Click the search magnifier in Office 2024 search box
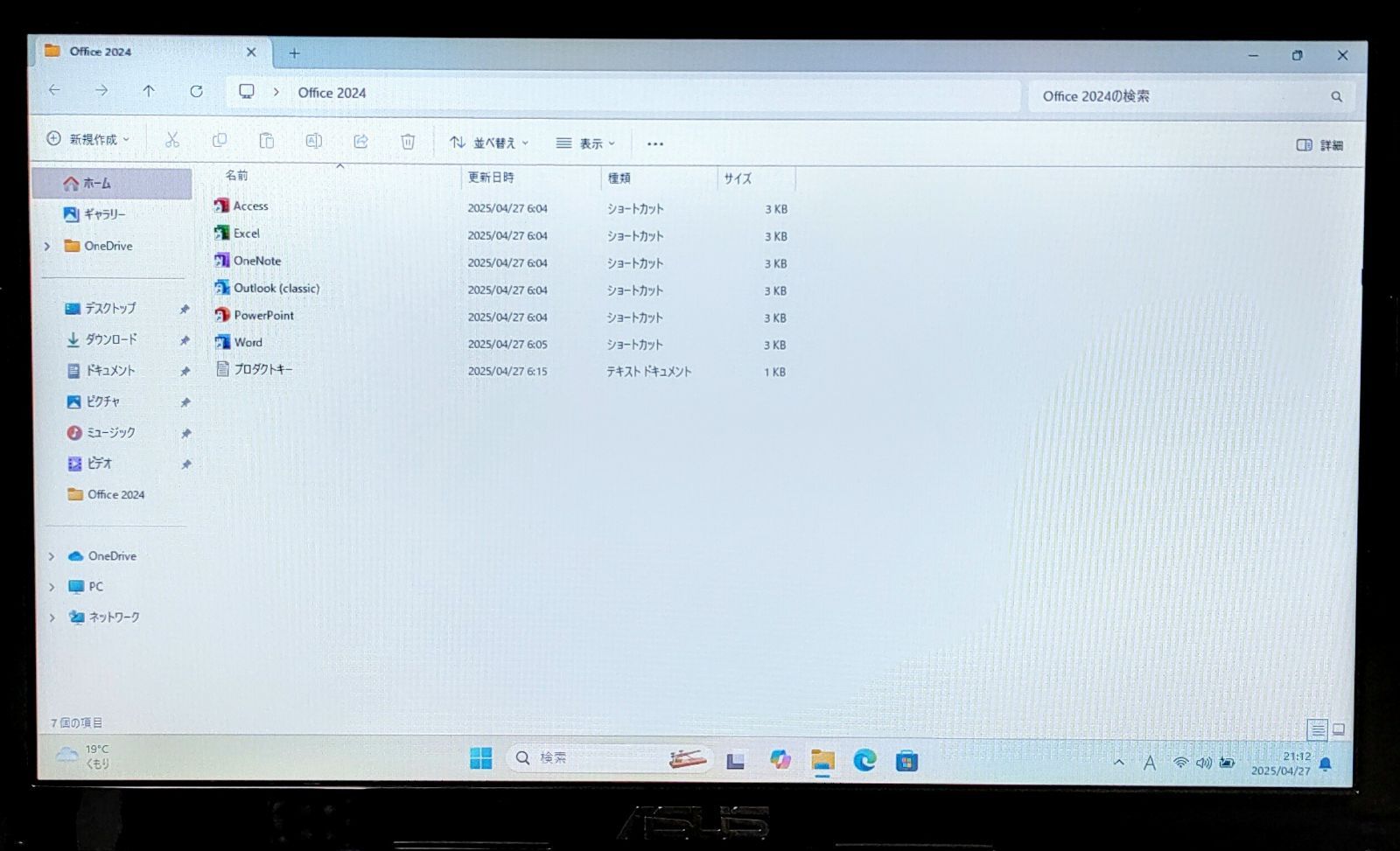This screenshot has height=851, width=1400. pyautogui.click(x=1336, y=96)
